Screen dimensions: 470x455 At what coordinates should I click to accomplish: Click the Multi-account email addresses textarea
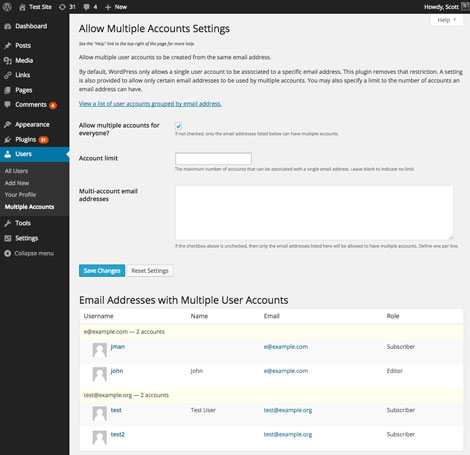pos(314,213)
